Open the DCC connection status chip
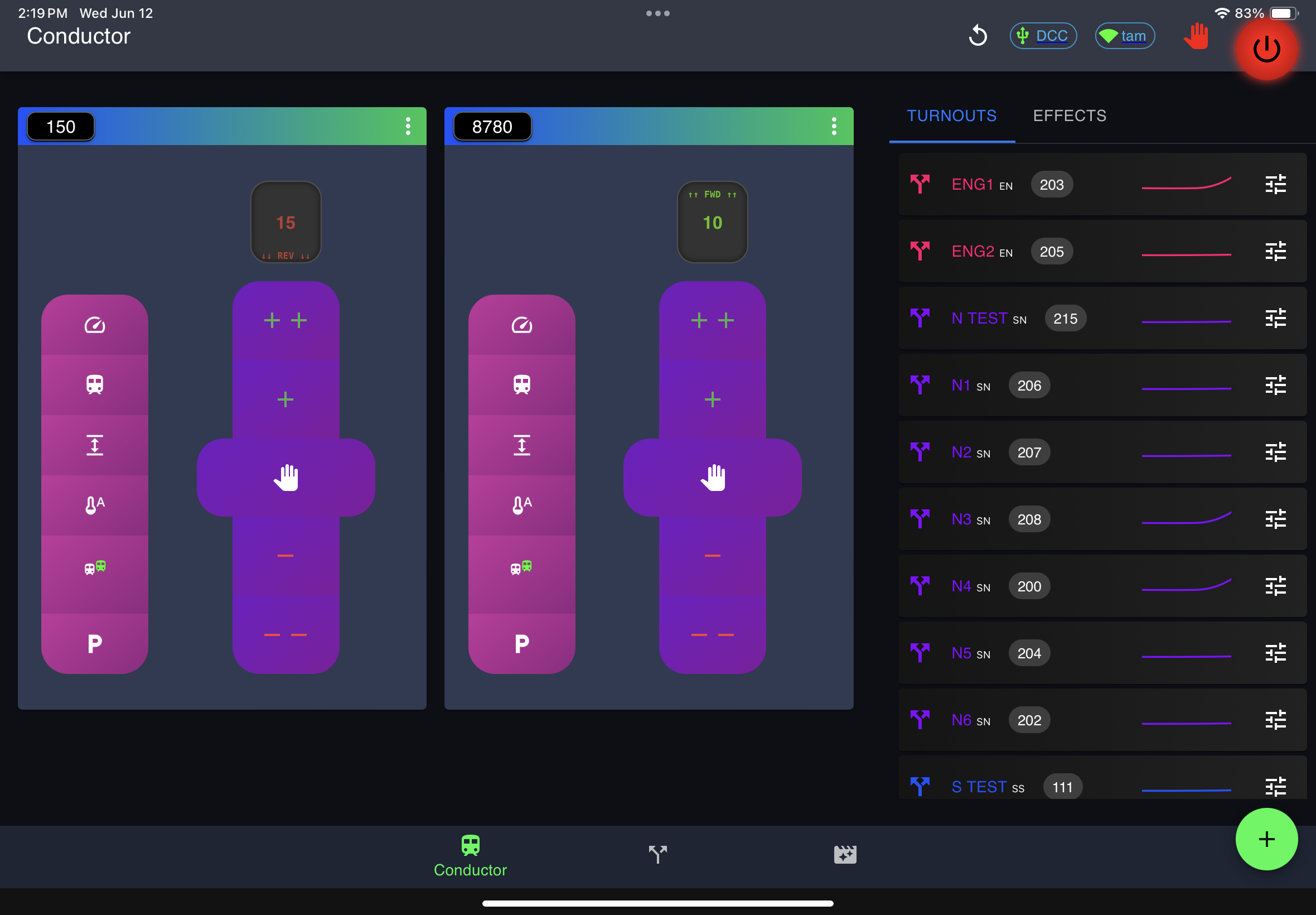Screen dimensions: 1316x915 point(1043,36)
